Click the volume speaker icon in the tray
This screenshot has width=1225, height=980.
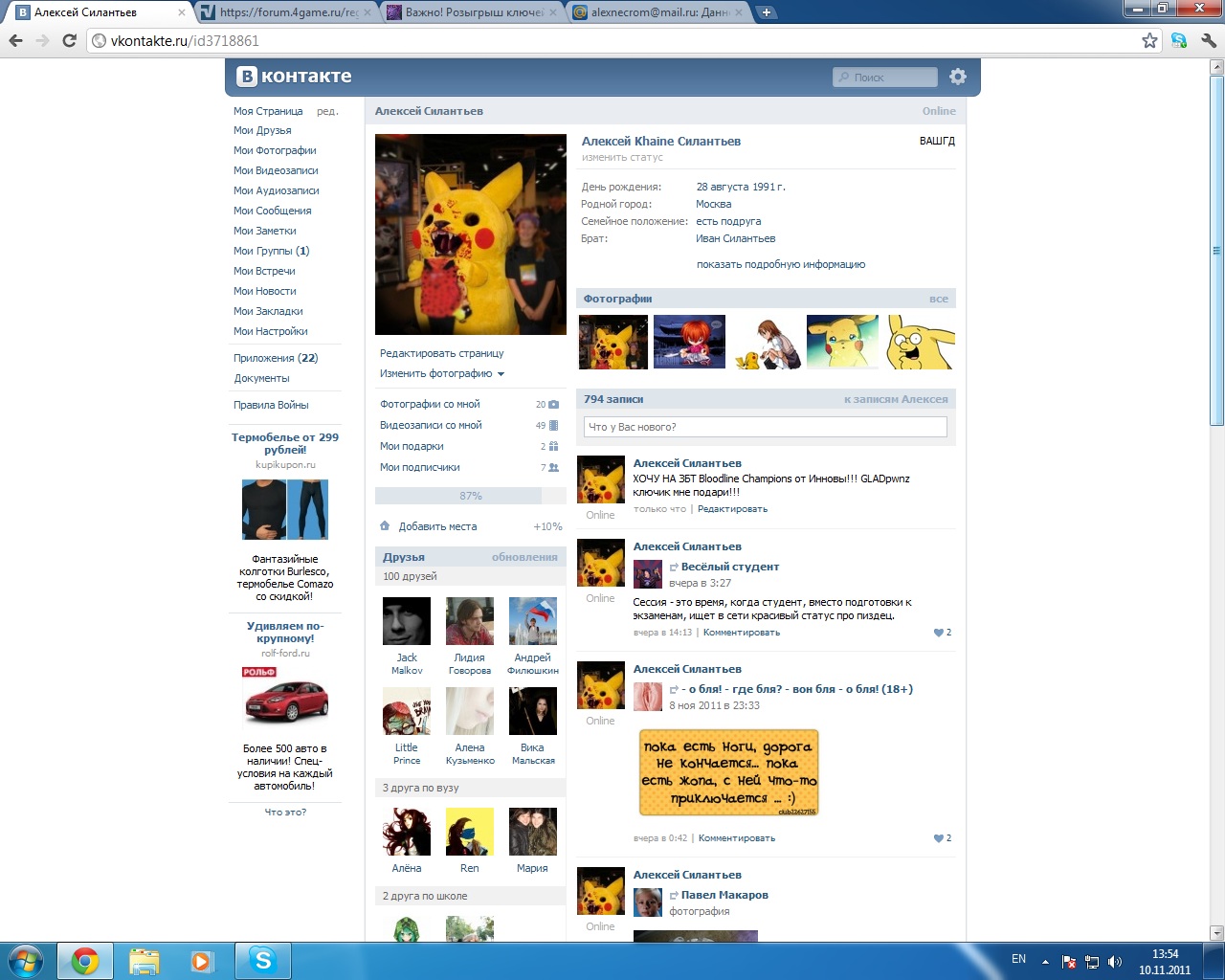[1115, 962]
